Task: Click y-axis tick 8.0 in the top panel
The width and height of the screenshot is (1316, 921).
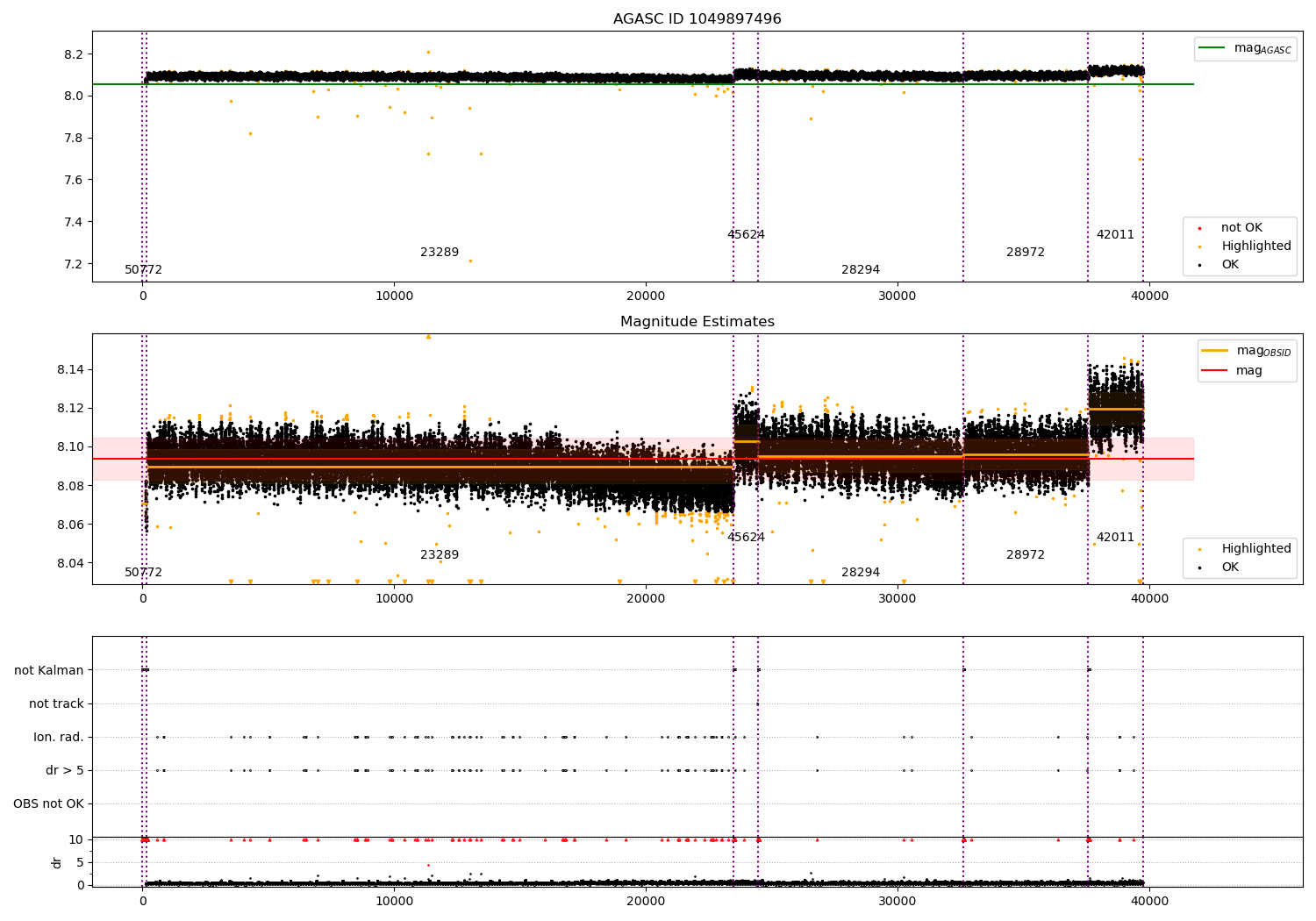Action: [74, 96]
